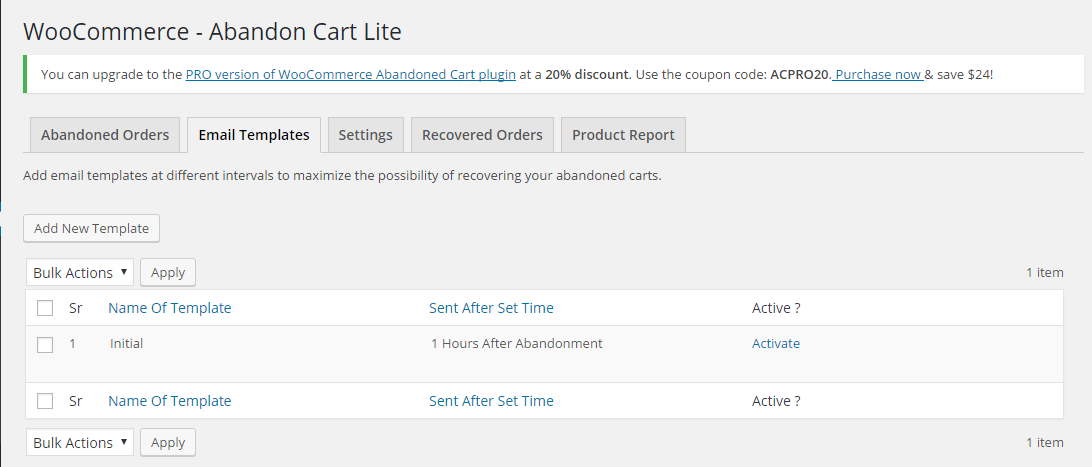The image size is (1092, 467).
Task: Expand the bottom Bulk Actions dropdown
Action: click(80, 442)
